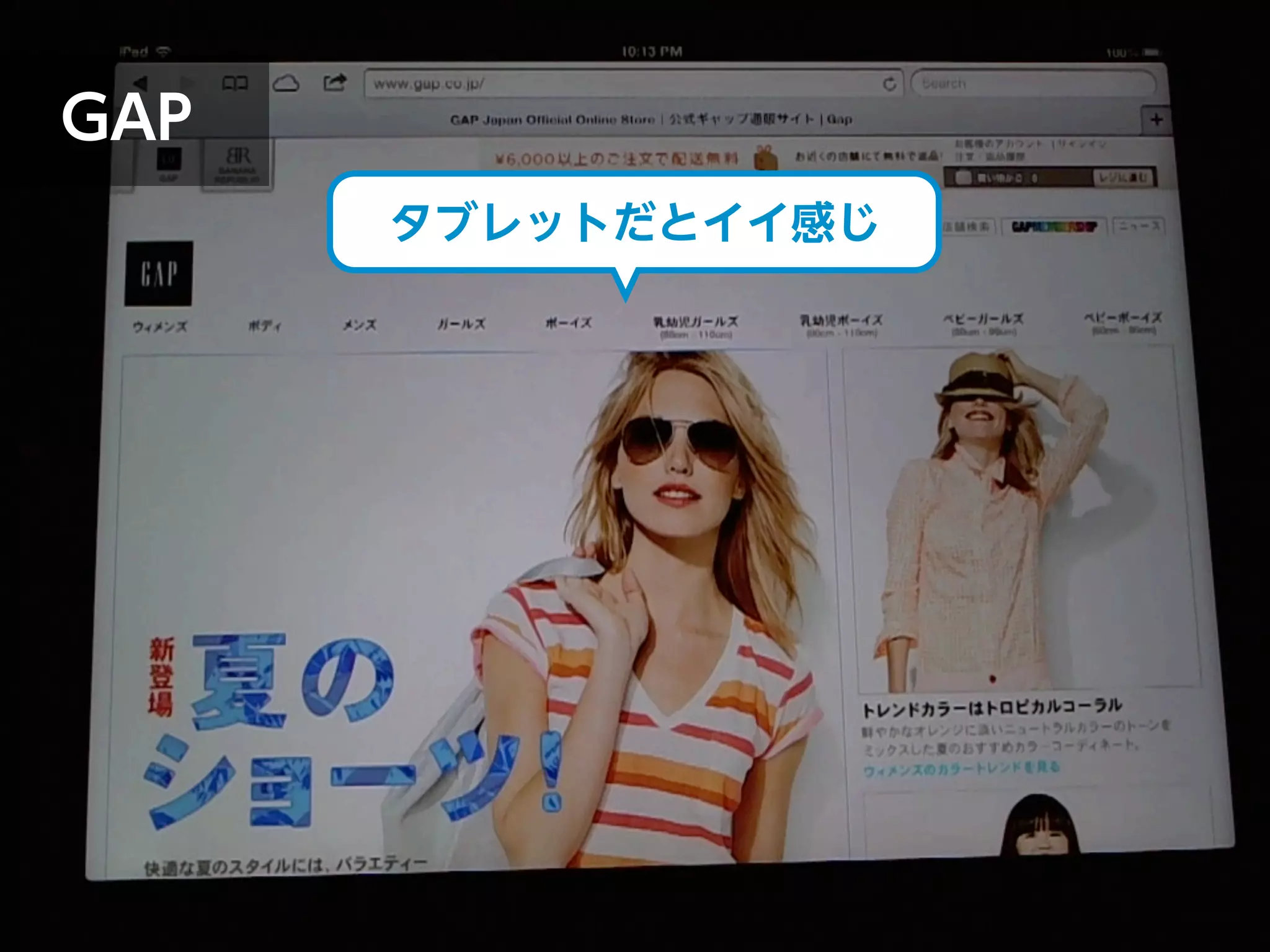Open the Safari bookmarks book icon
The width and height of the screenshot is (1270, 952).
click(x=235, y=83)
